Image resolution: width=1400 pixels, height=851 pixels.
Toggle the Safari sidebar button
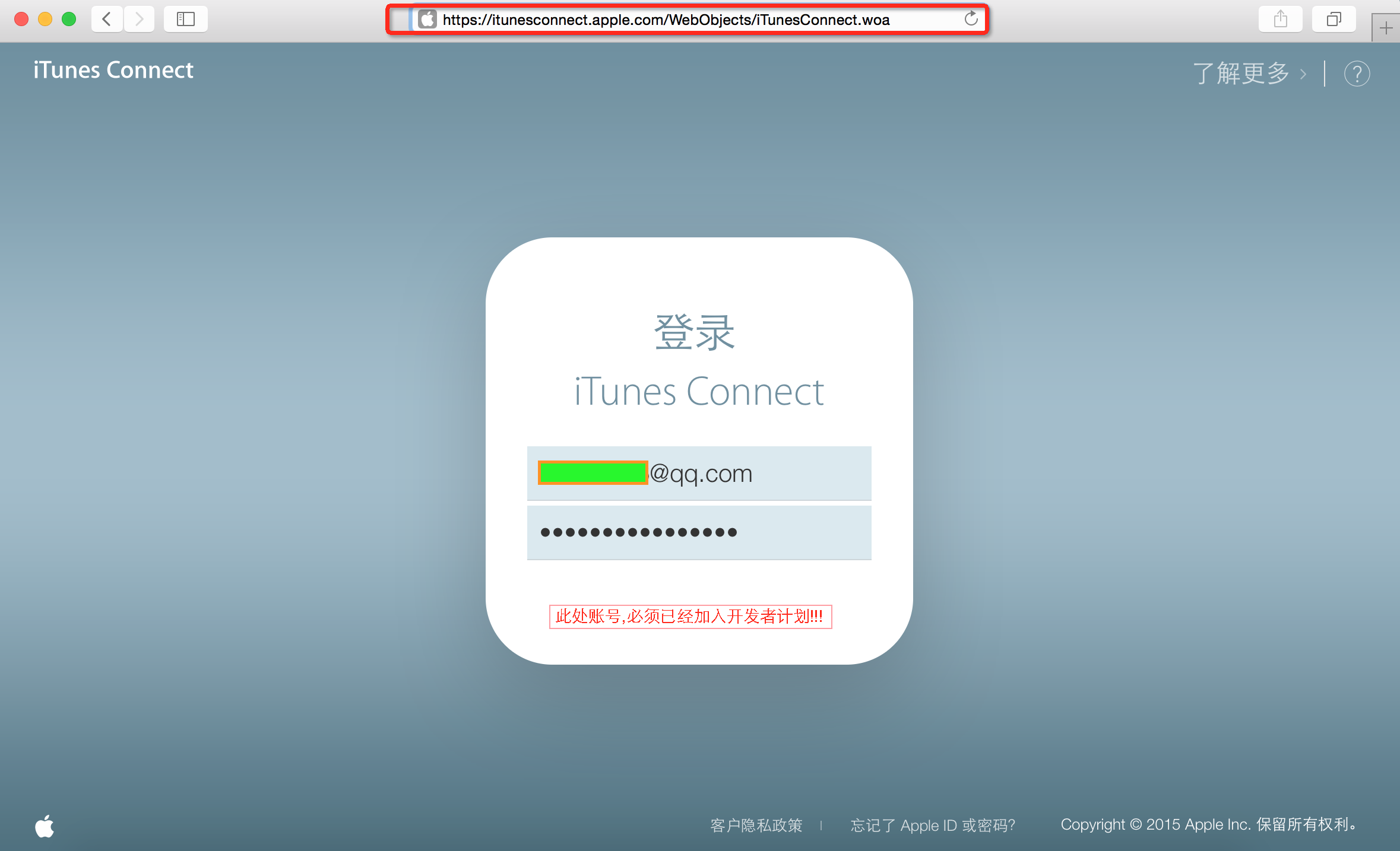pos(186,19)
